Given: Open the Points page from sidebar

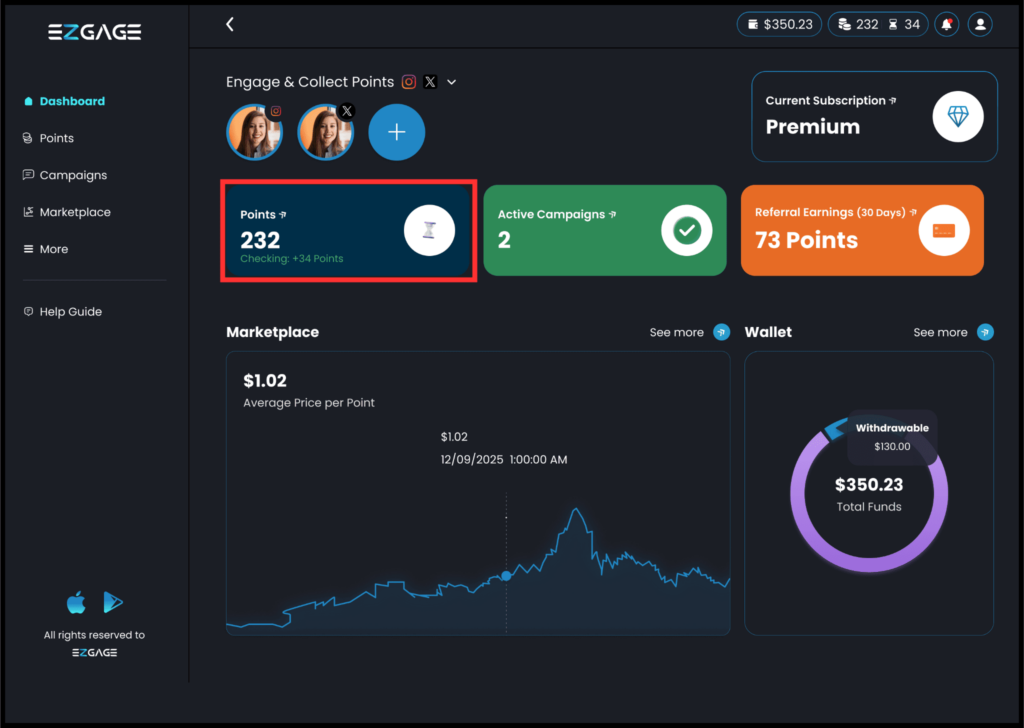Looking at the screenshot, I should 56,138.
